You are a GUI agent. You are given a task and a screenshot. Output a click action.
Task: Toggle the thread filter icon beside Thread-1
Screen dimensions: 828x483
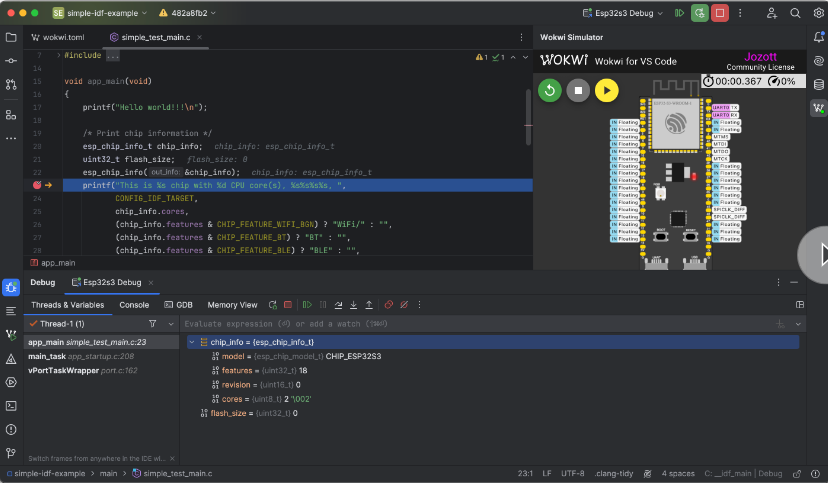(152, 324)
